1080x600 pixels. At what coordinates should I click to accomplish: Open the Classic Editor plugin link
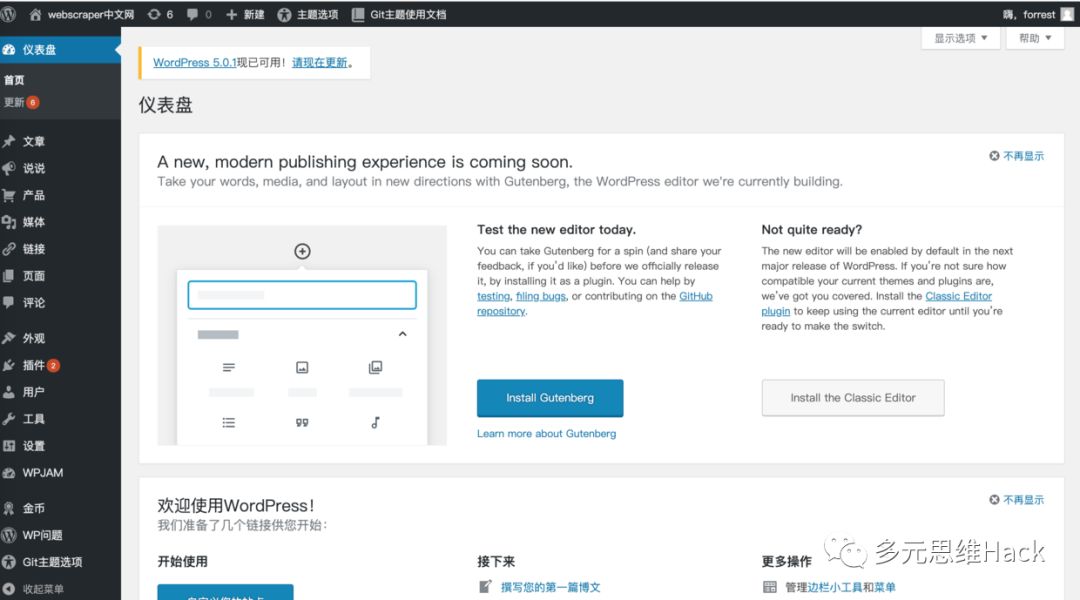[x=958, y=296]
